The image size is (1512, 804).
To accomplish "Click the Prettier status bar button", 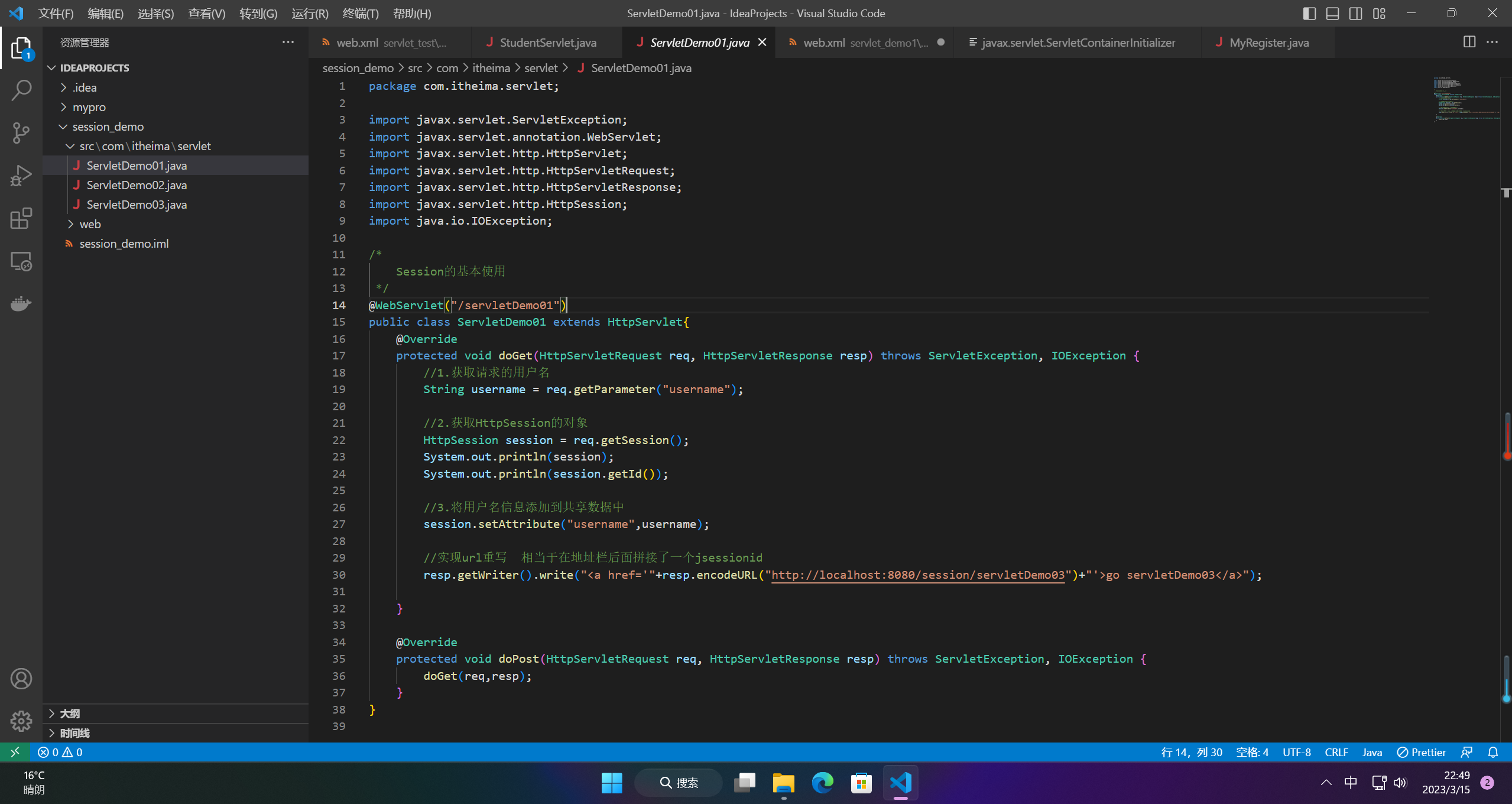I will [1421, 752].
